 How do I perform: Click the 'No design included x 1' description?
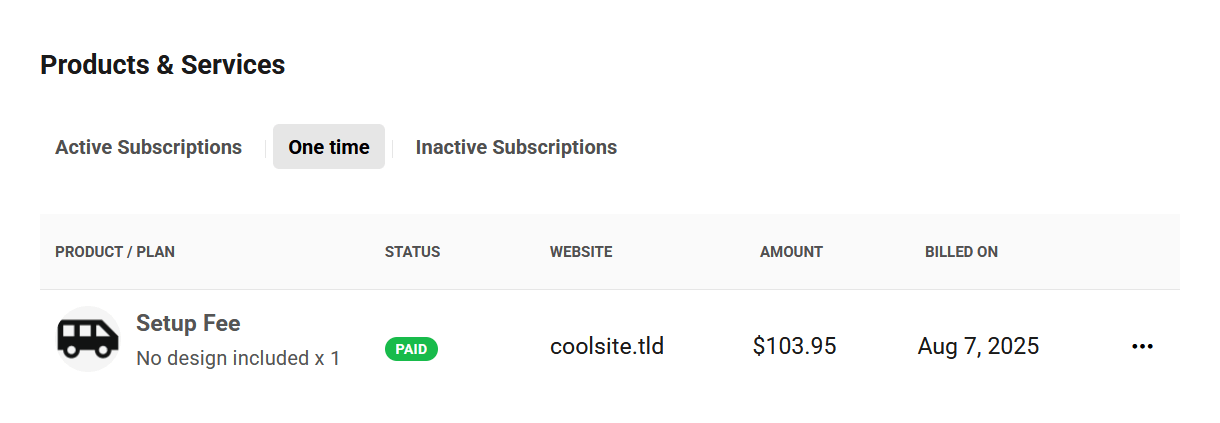coord(238,358)
